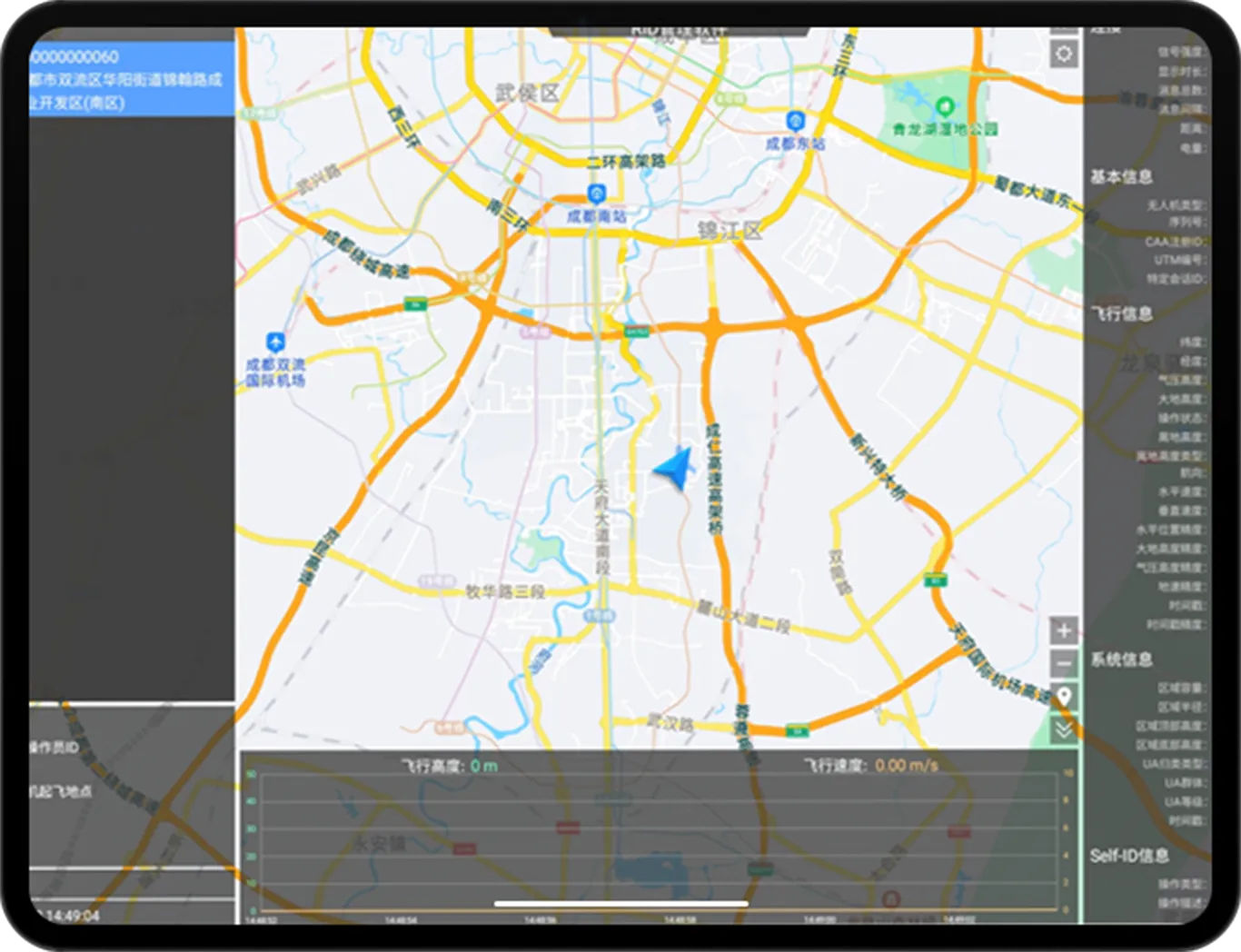Collapse chart panel with double-chevron icon
Image resolution: width=1241 pixels, height=952 pixels.
[1064, 729]
